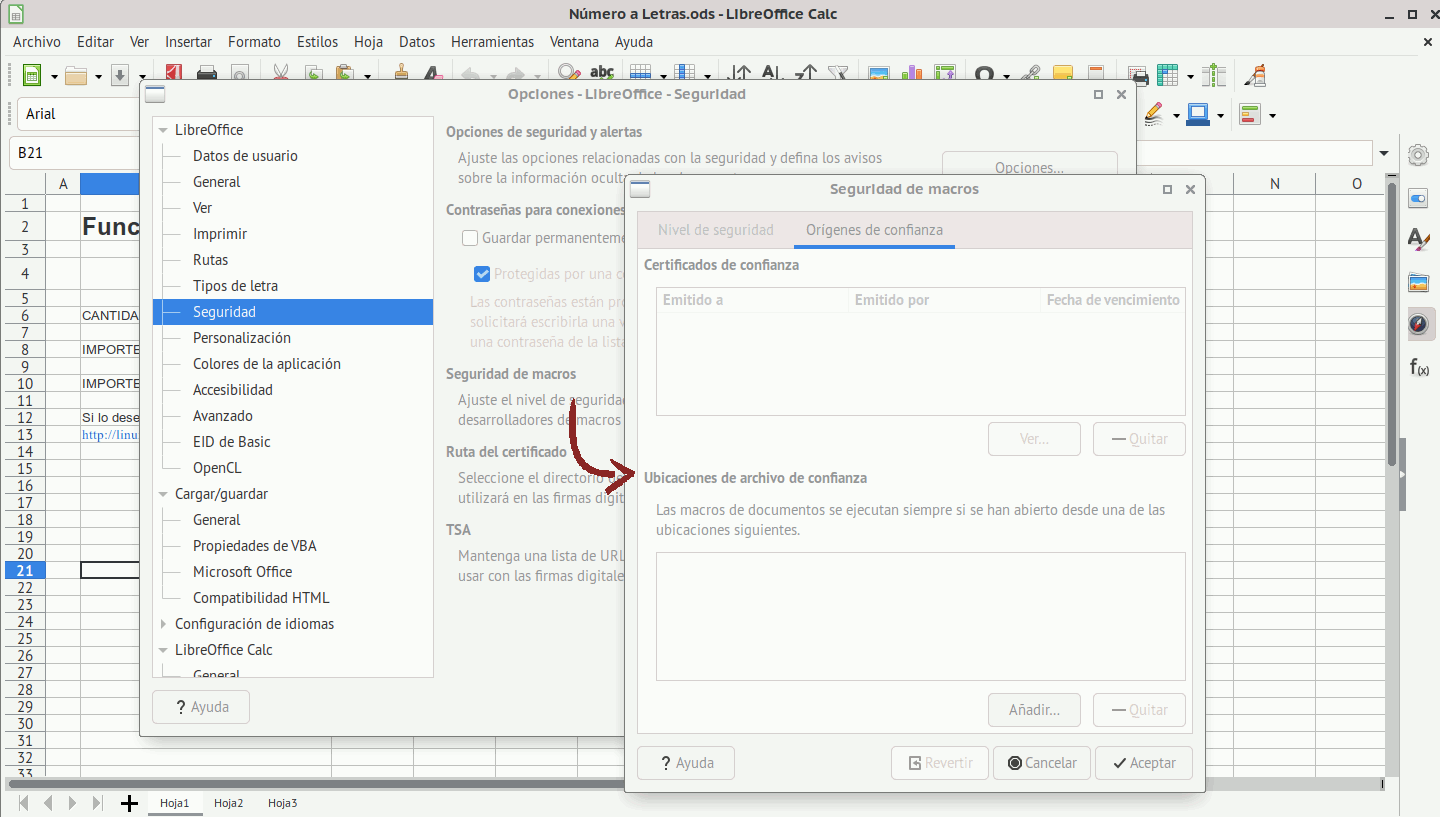Open the sidebar Navigator compass icon
Image resolution: width=1440 pixels, height=817 pixels.
click(1418, 324)
